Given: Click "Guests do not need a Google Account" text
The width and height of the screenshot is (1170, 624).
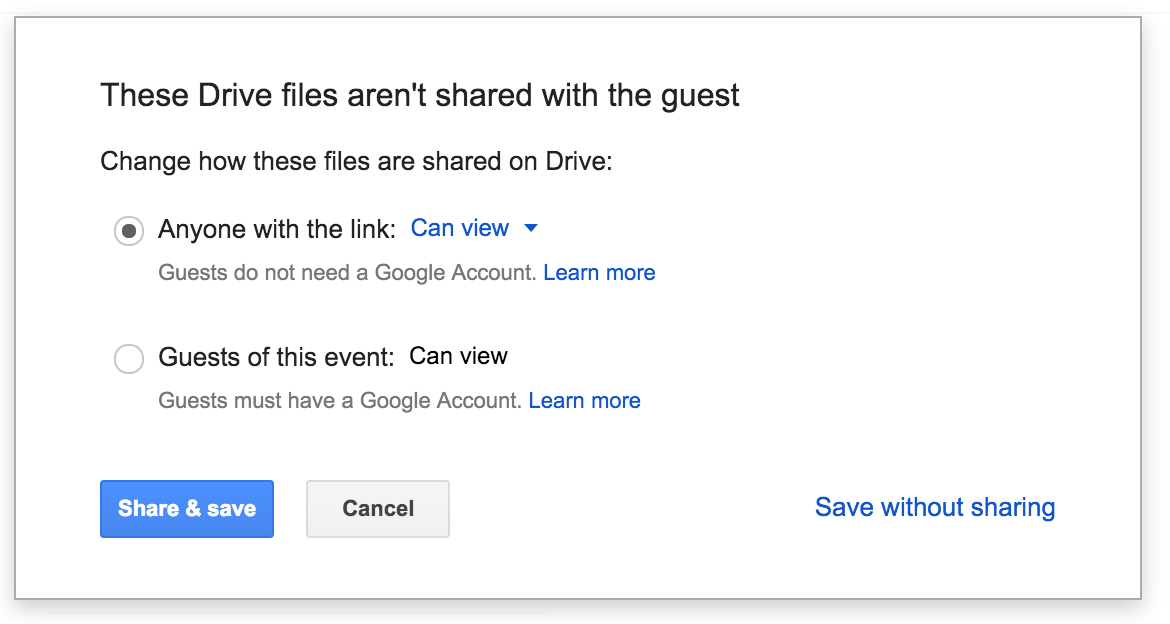Looking at the screenshot, I should 347,273.
